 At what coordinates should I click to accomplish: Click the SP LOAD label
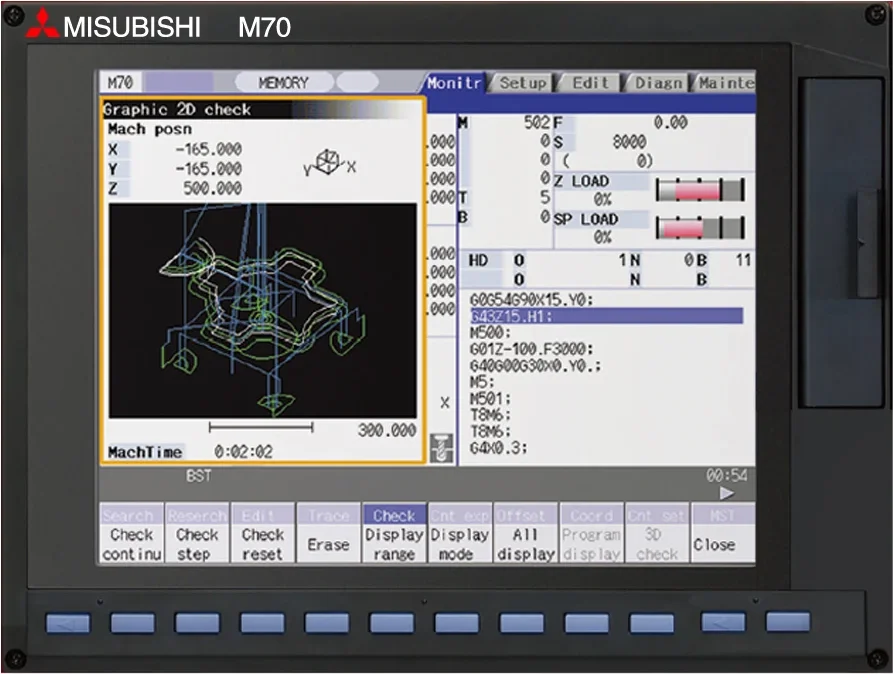coord(586,219)
